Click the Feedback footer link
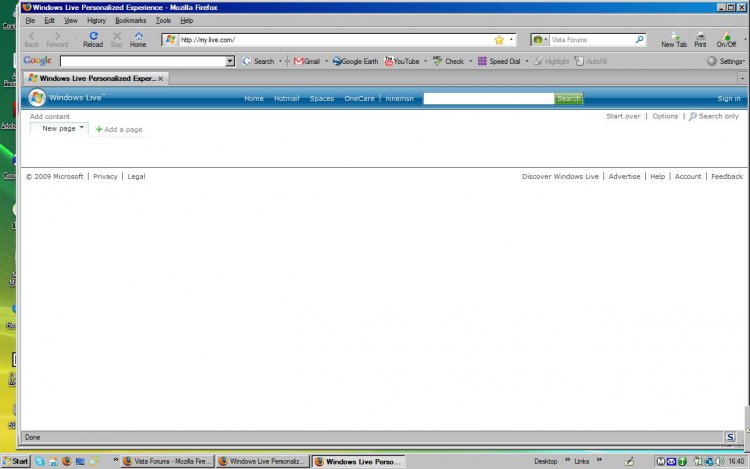The image size is (750, 469). coord(727,176)
